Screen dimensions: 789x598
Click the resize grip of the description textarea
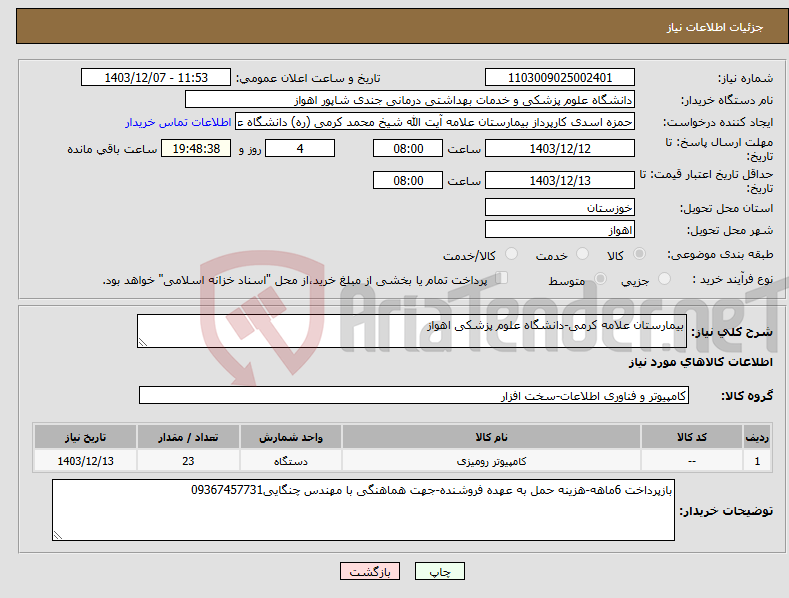(143, 342)
